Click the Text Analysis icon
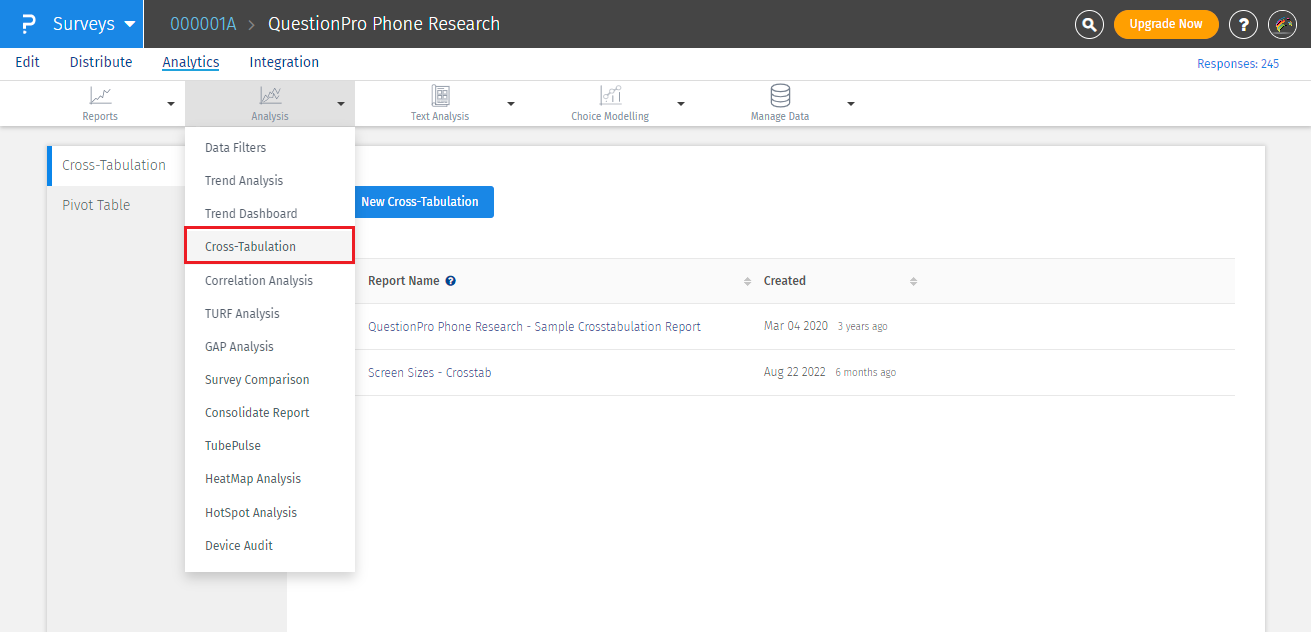The image size is (1311, 632). pyautogui.click(x=440, y=96)
